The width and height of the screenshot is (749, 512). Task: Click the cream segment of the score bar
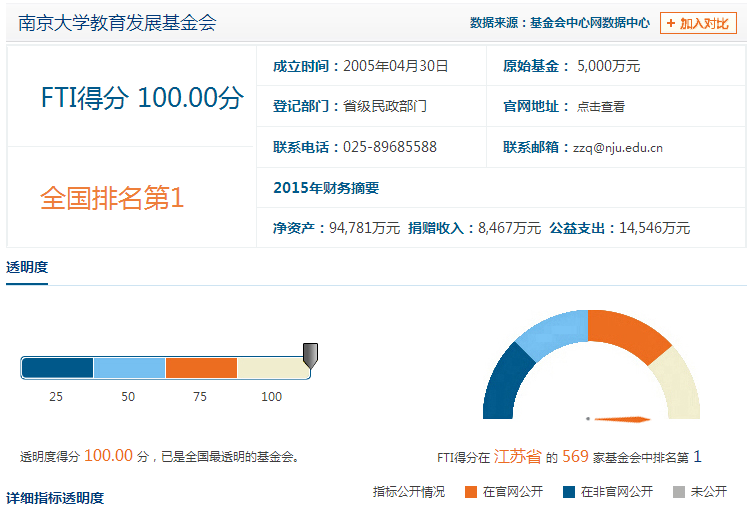273,368
